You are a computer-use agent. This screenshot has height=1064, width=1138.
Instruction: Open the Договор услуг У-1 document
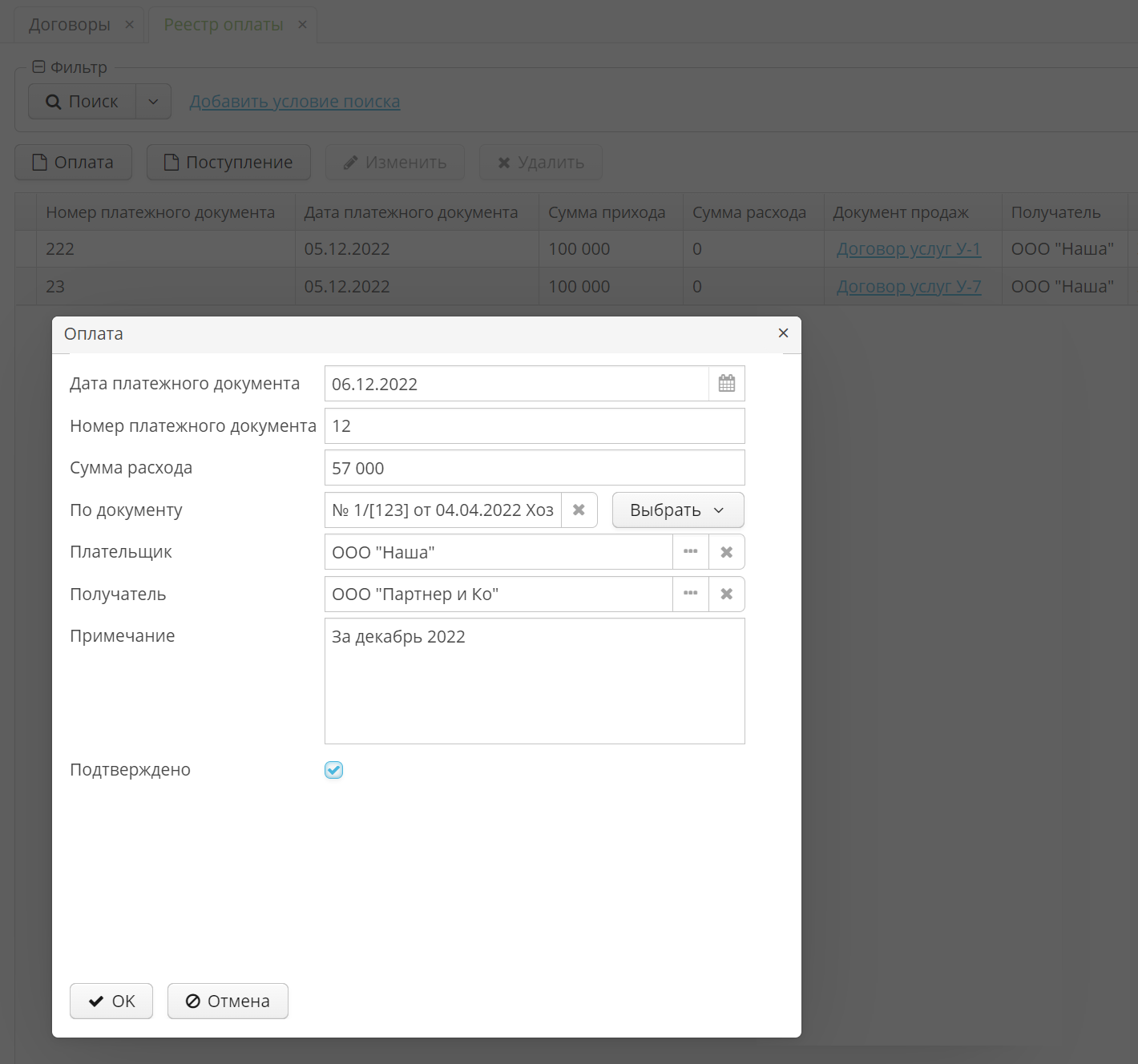click(x=910, y=248)
